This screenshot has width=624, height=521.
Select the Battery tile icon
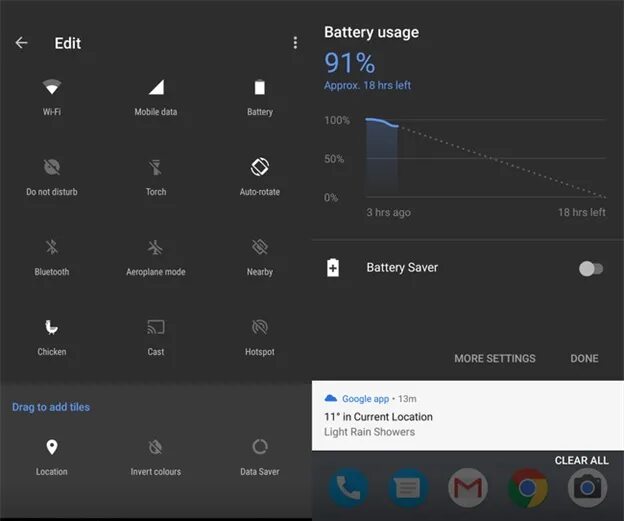pyautogui.click(x=259, y=87)
